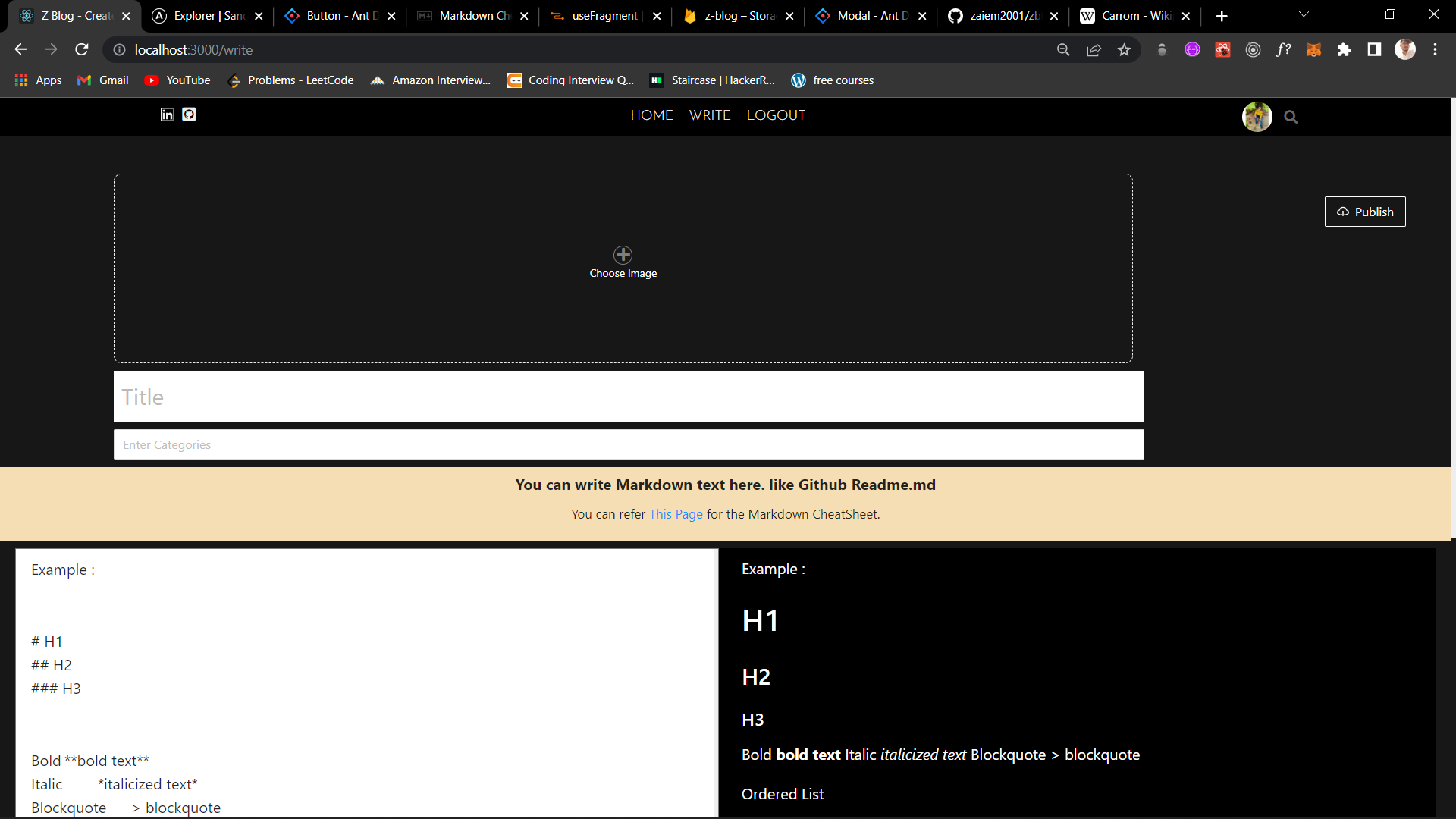This screenshot has height=819, width=1456.
Task: Expand the tab search chevron
Action: (x=1304, y=15)
